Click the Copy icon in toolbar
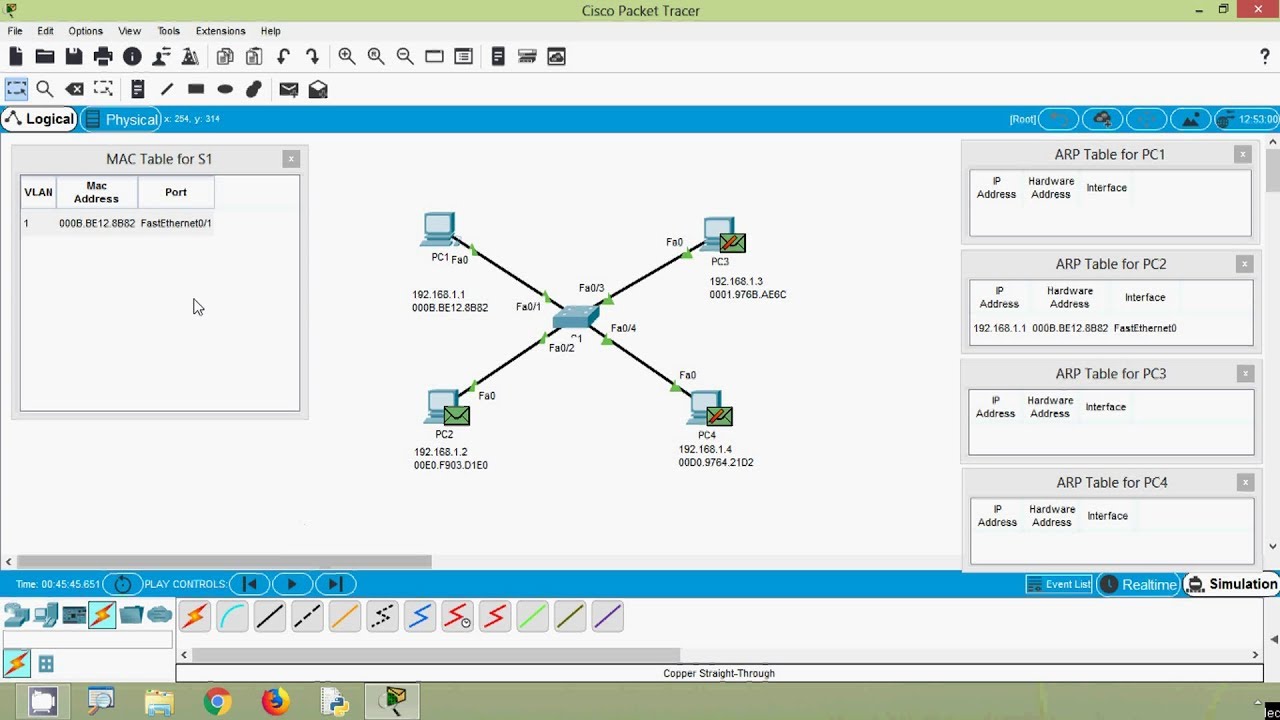This screenshot has height=720, width=1280. coord(225,57)
